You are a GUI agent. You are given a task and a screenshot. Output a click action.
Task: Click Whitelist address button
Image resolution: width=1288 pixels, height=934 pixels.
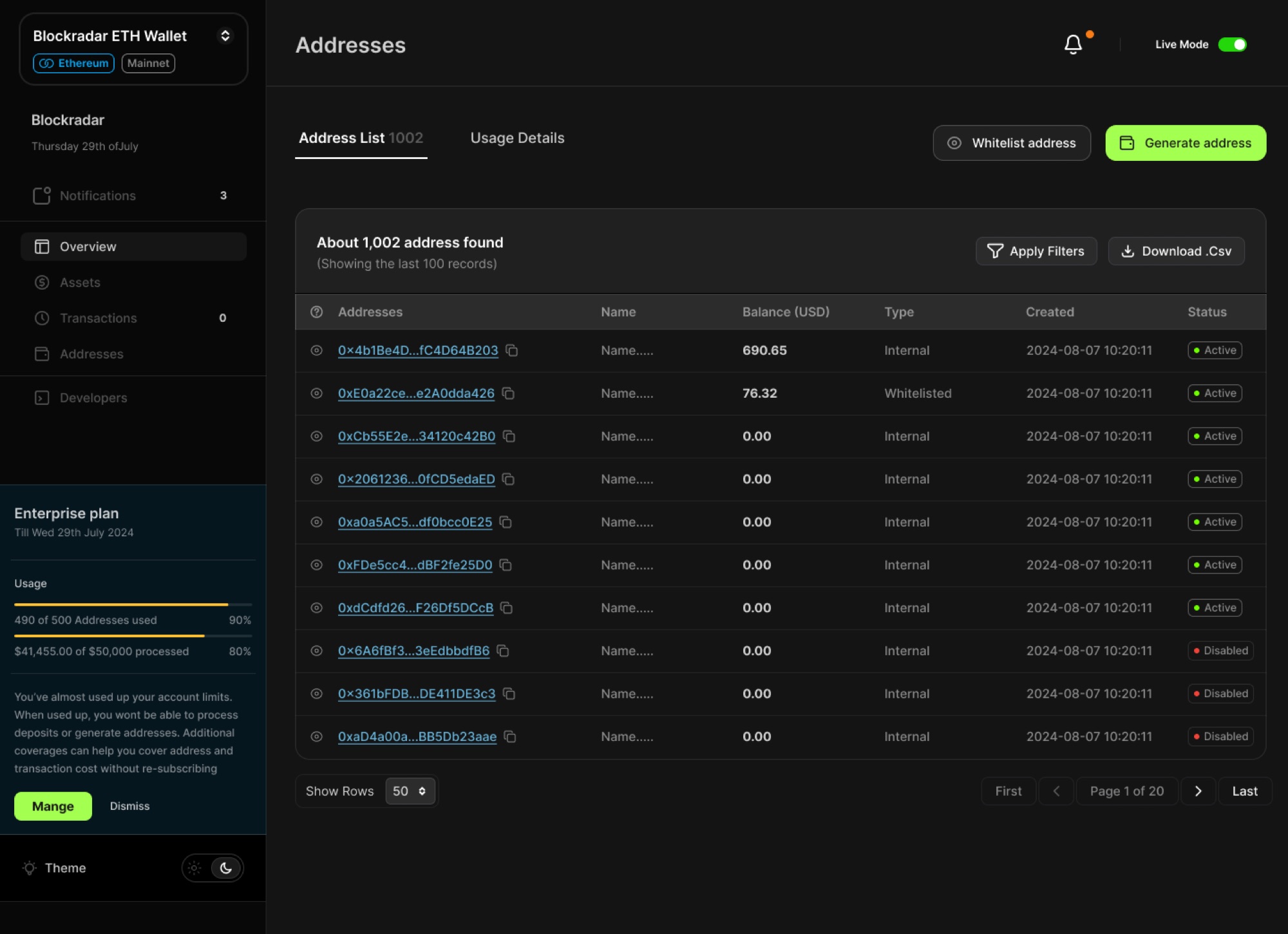pos(1012,143)
